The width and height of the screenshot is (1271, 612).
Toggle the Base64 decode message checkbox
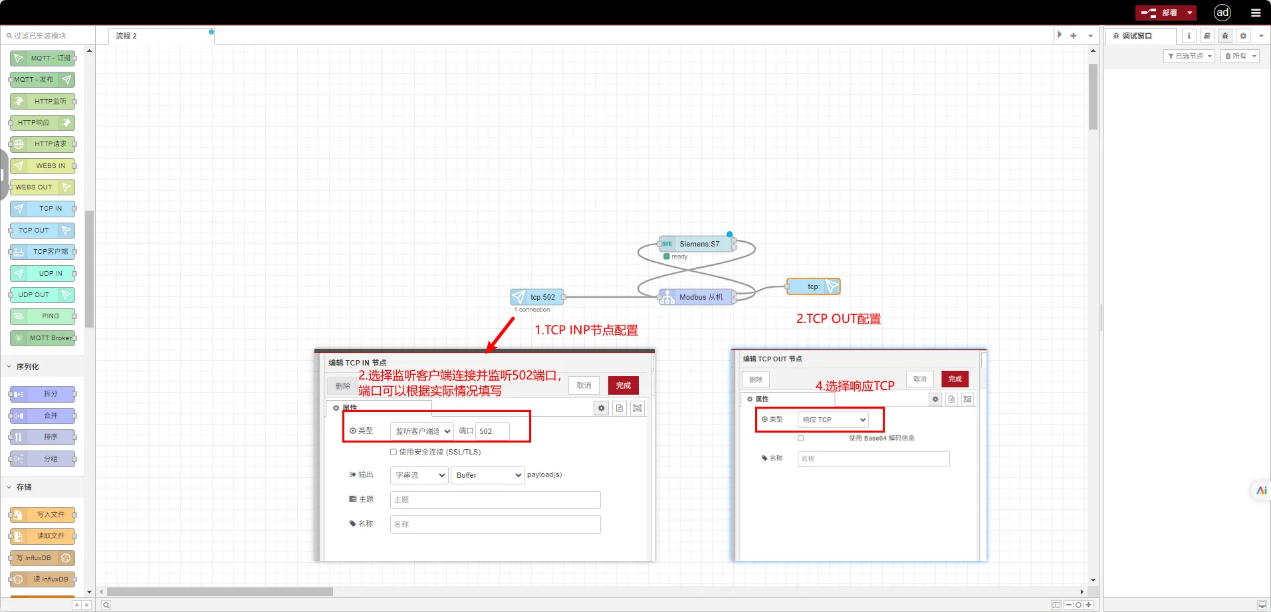point(801,438)
